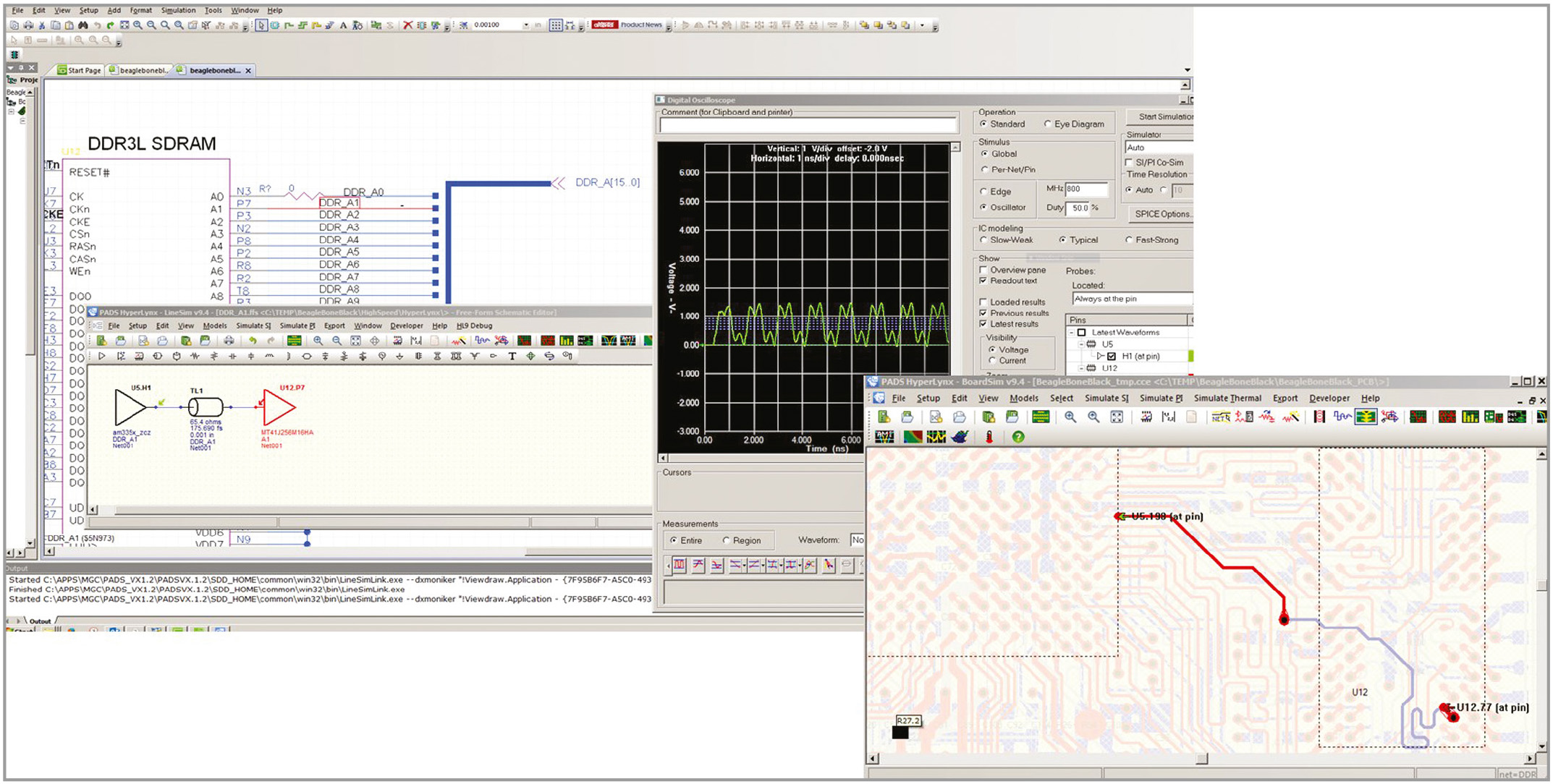Click oscilloscope horizontal scrollbar left arrow
Screen dimensions: 1553x784
662,459
